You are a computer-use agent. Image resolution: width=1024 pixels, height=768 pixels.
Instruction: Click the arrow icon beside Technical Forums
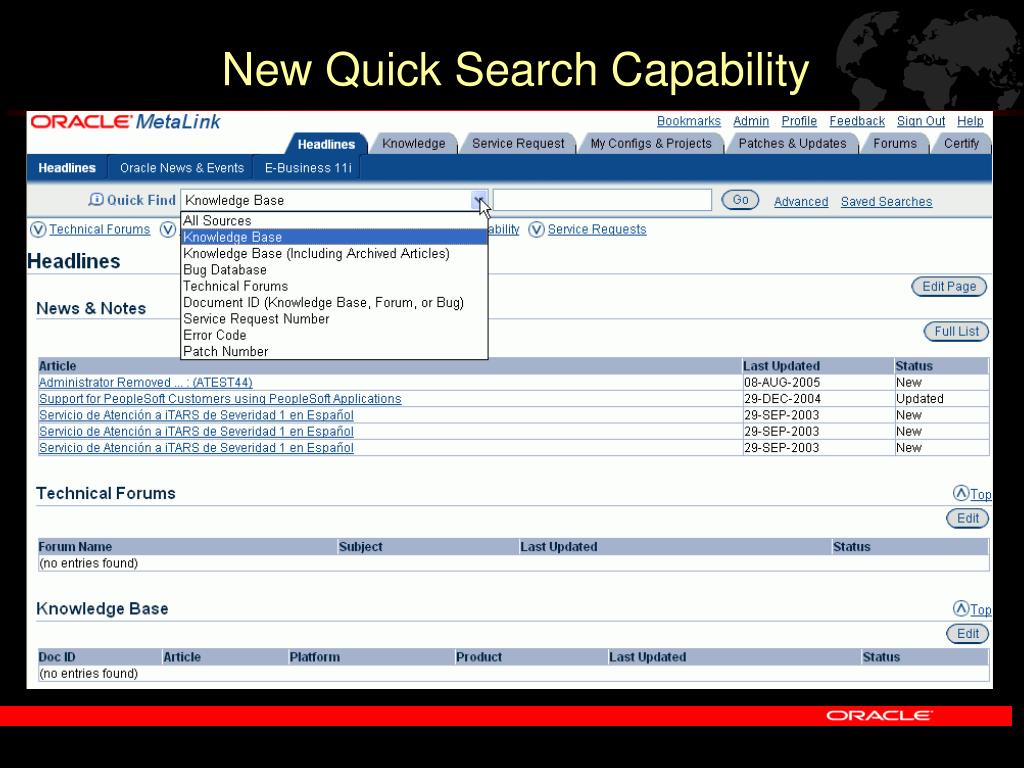[39, 230]
